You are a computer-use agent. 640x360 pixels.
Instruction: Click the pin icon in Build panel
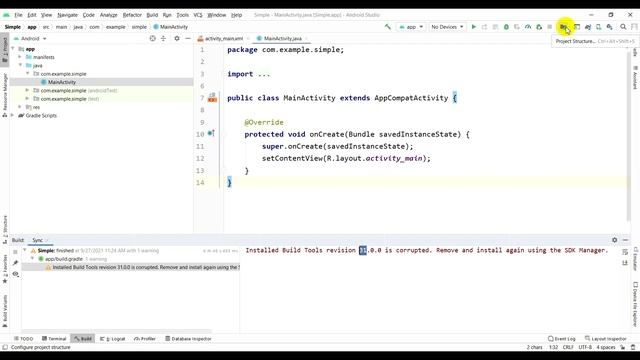click(16, 263)
